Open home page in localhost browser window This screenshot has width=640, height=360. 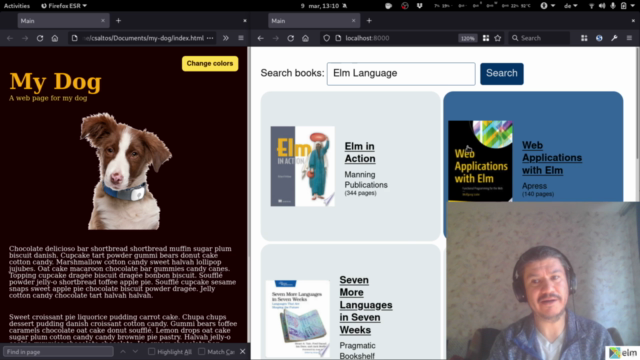pyautogui.click(x=305, y=38)
